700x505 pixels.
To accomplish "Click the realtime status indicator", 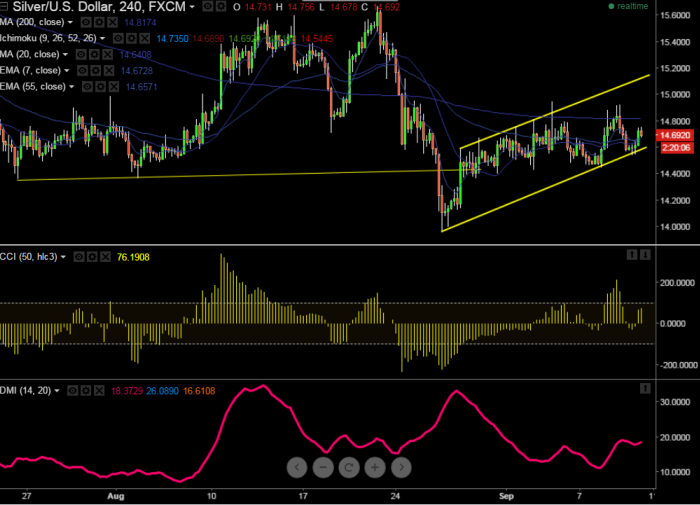I will [629, 6].
